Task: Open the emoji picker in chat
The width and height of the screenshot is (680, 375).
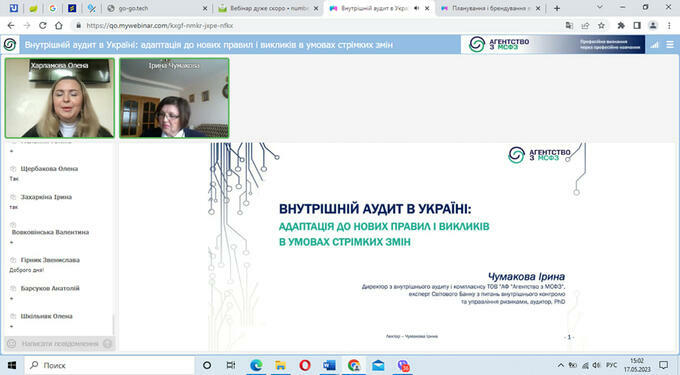Action: click(x=12, y=344)
